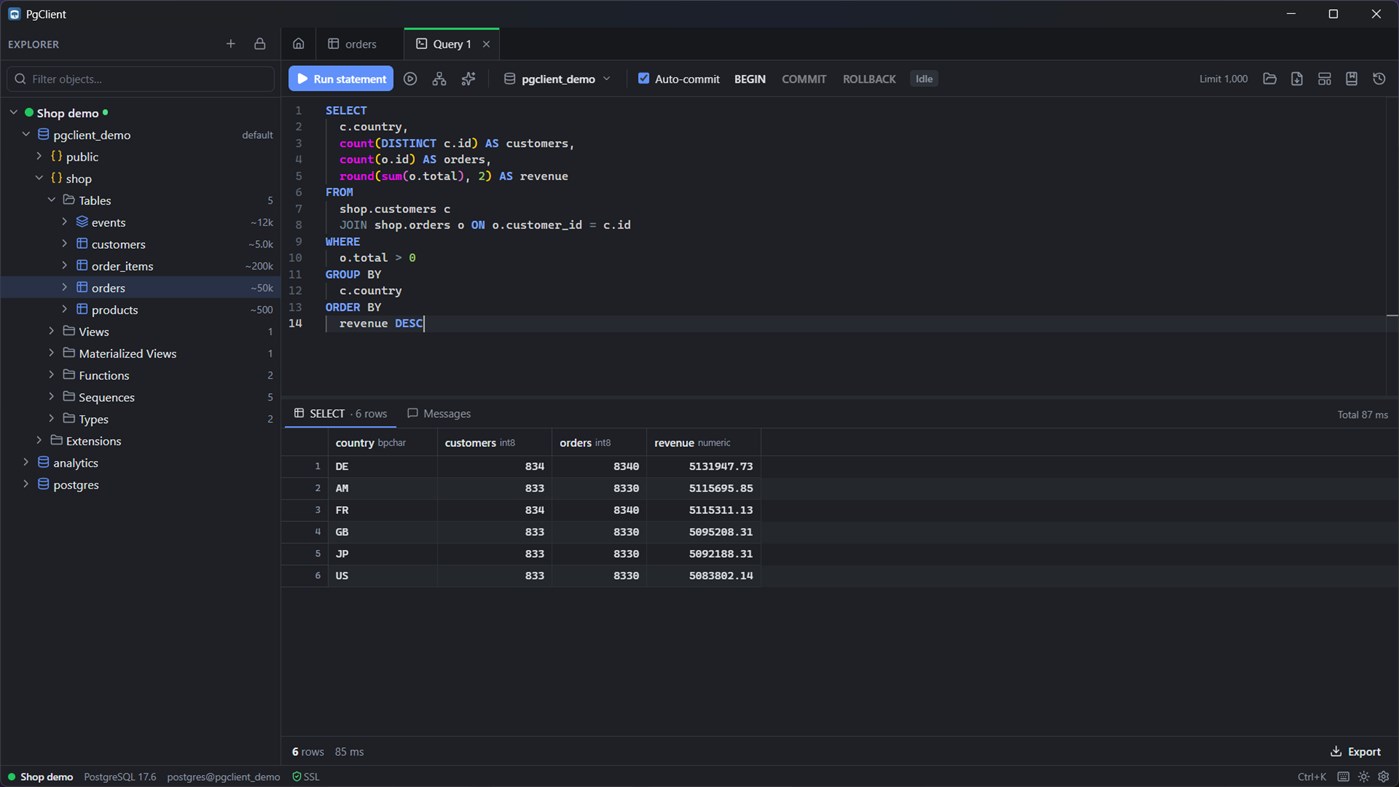The height and width of the screenshot is (787, 1399).
Task: Click the ROLLBACK button
Action: point(869,79)
